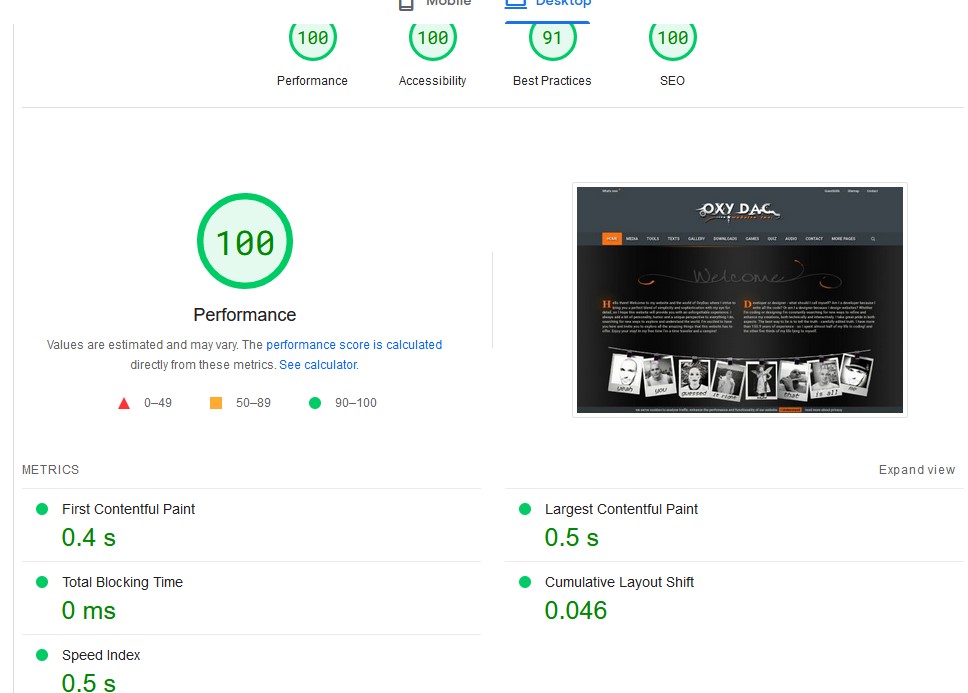Click the METRICS section heading
Viewport: 968px width, 693px height.
(x=51, y=470)
